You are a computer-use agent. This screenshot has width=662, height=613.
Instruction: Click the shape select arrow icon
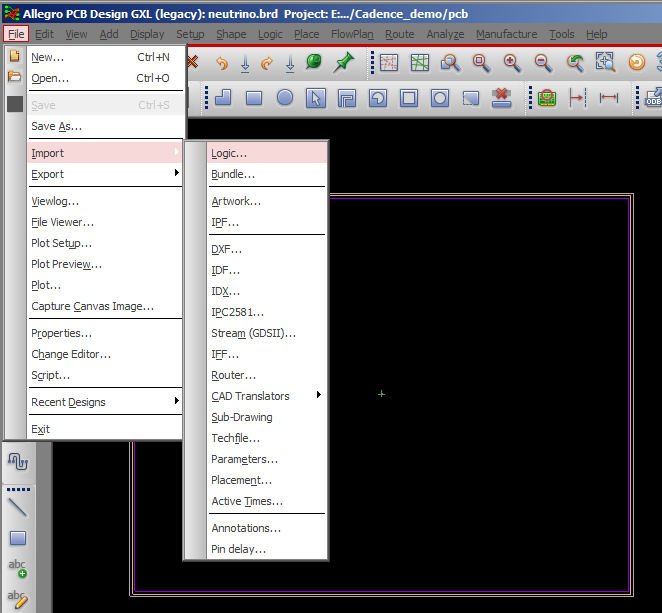point(316,98)
